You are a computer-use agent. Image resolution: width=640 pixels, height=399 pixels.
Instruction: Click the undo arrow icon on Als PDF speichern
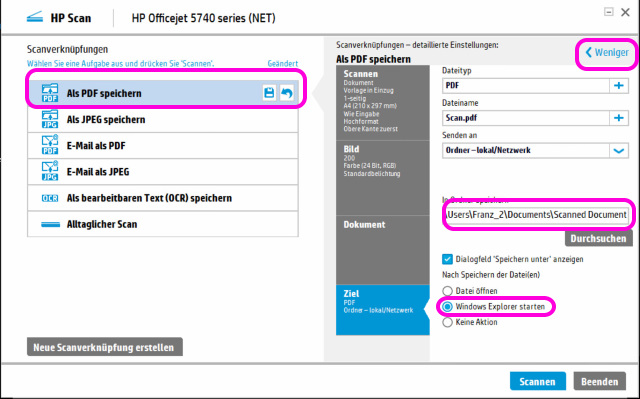(287, 93)
